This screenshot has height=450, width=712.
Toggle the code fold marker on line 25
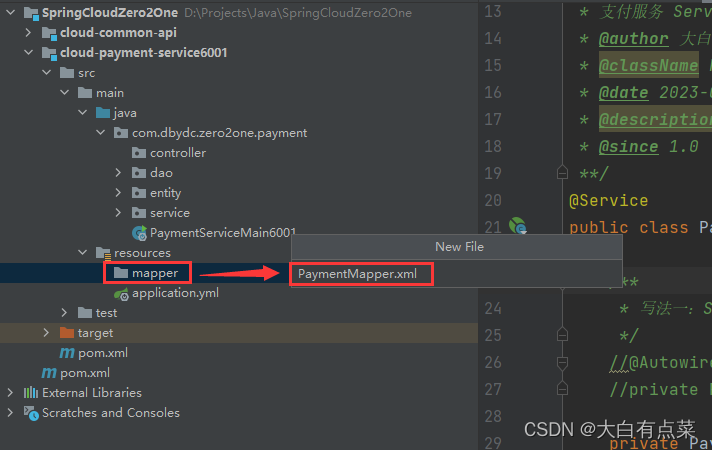pos(562,335)
